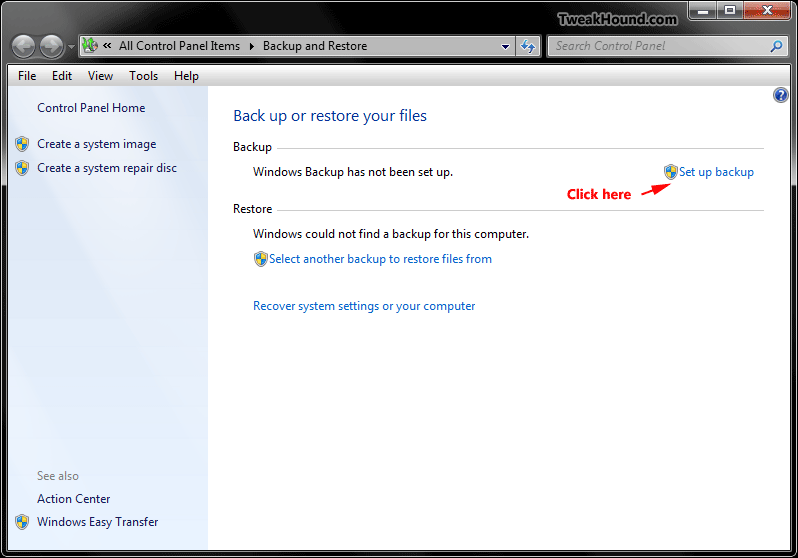This screenshot has height=558, width=798.
Task: Open Create a system image
Action: (x=97, y=144)
